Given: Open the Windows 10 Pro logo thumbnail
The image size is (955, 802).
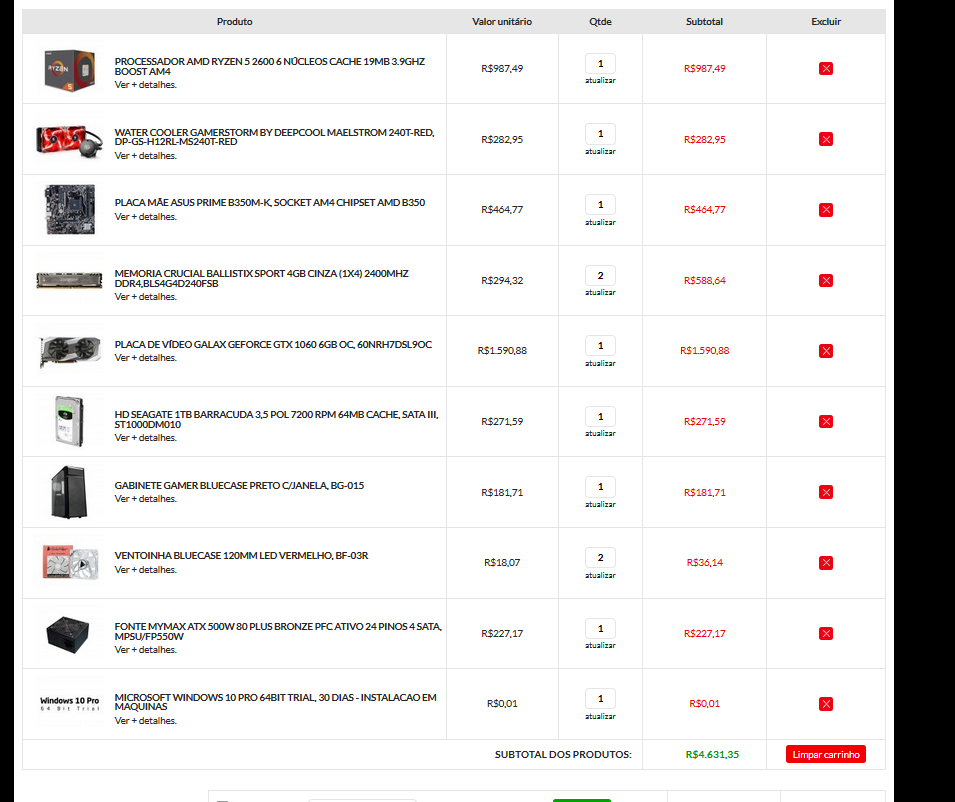Looking at the screenshot, I should 69,704.
